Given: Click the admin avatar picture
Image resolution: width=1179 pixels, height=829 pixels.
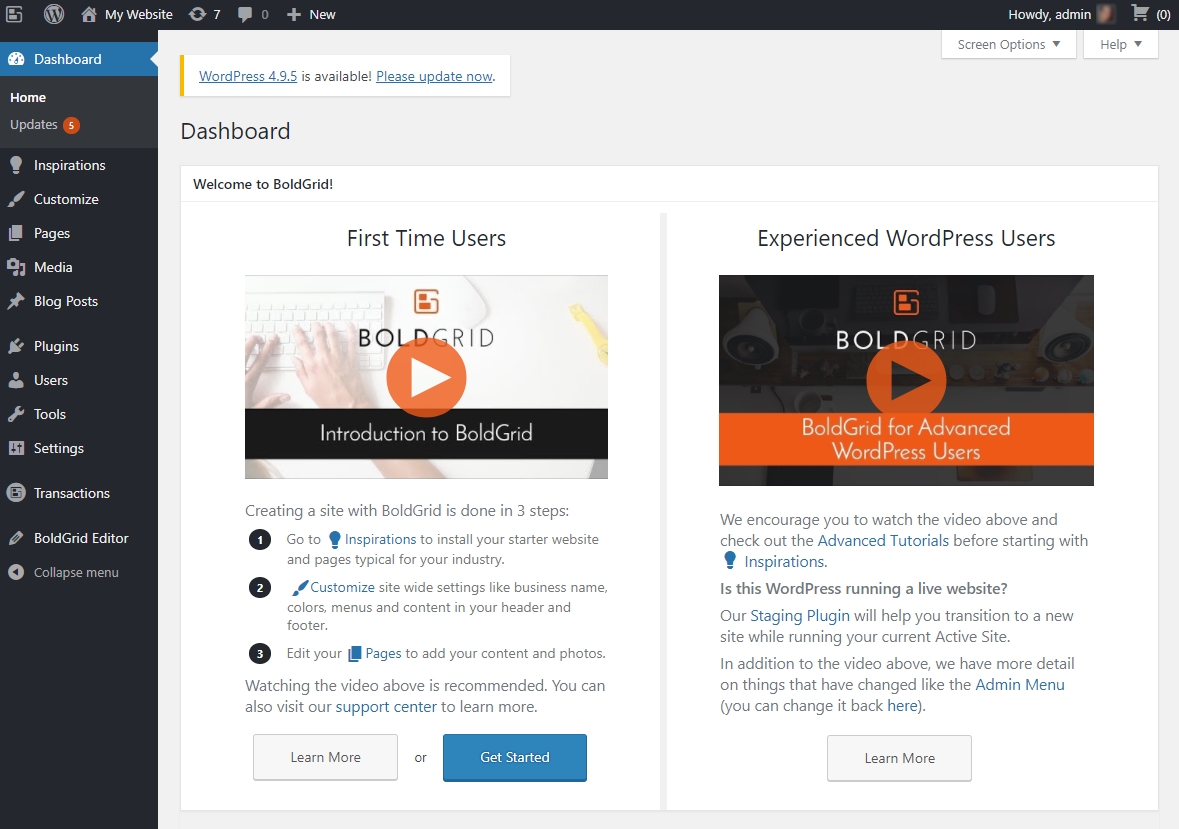Looking at the screenshot, I should [1105, 14].
